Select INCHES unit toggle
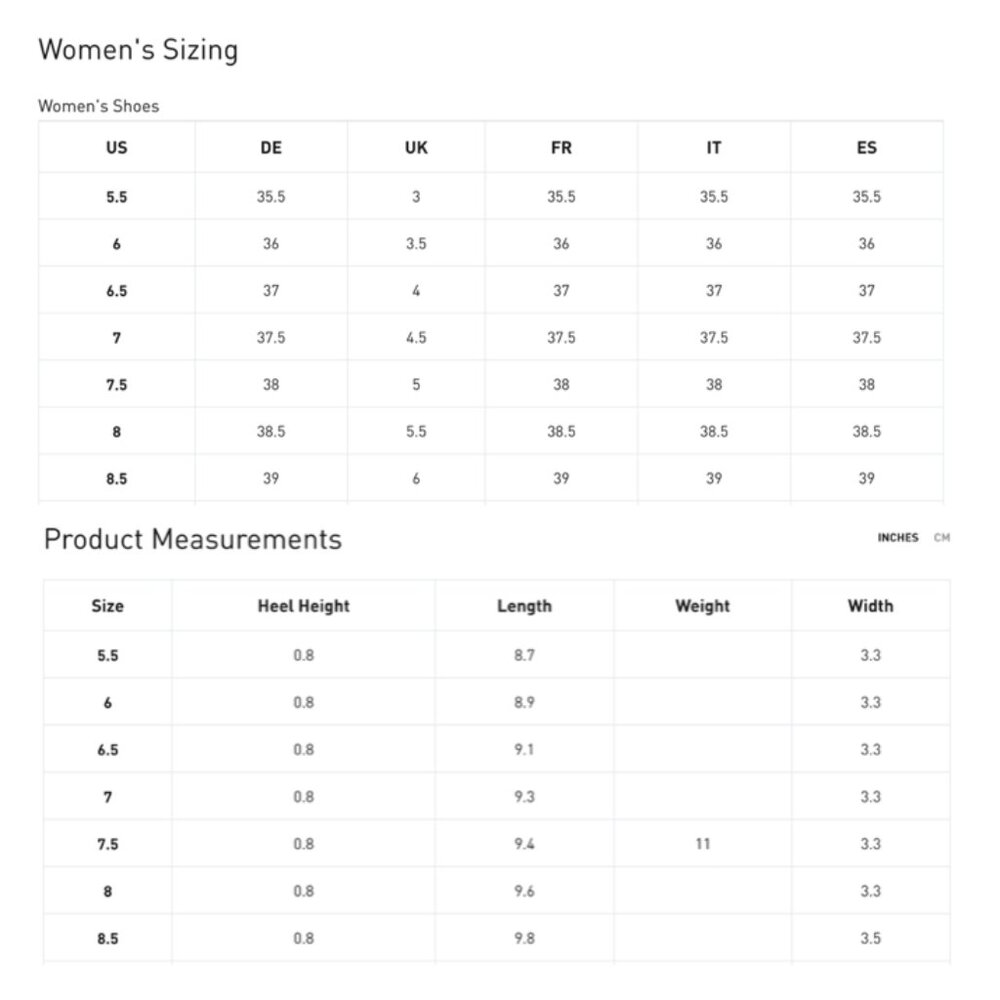 point(898,538)
